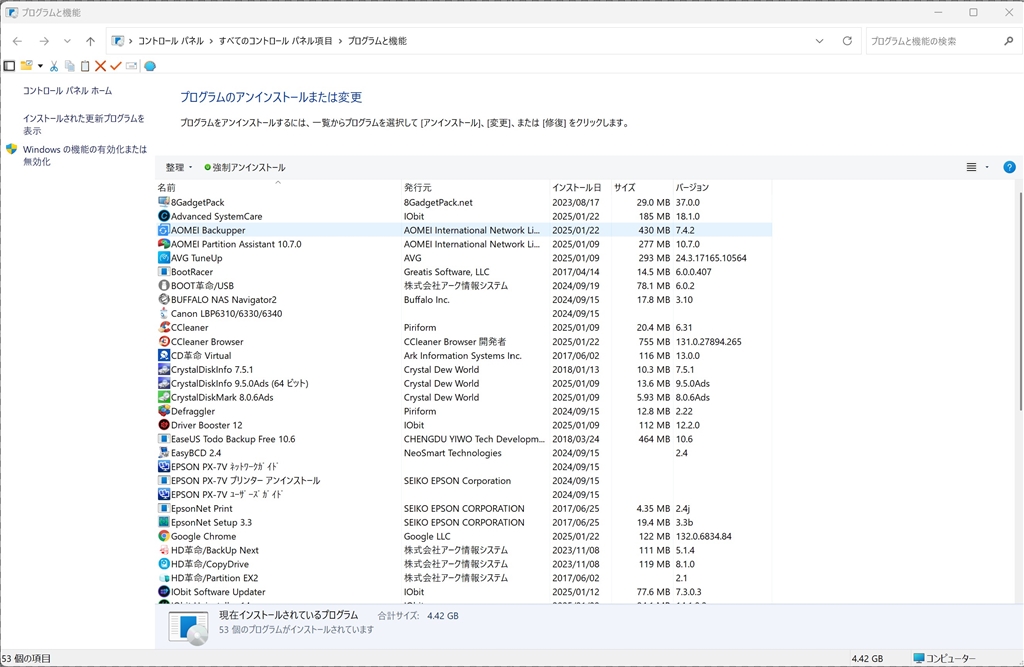Open help with the blue question icon
Viewport: 1024px width, 667px height.
pyautogui.click(x=1009, y=167)
